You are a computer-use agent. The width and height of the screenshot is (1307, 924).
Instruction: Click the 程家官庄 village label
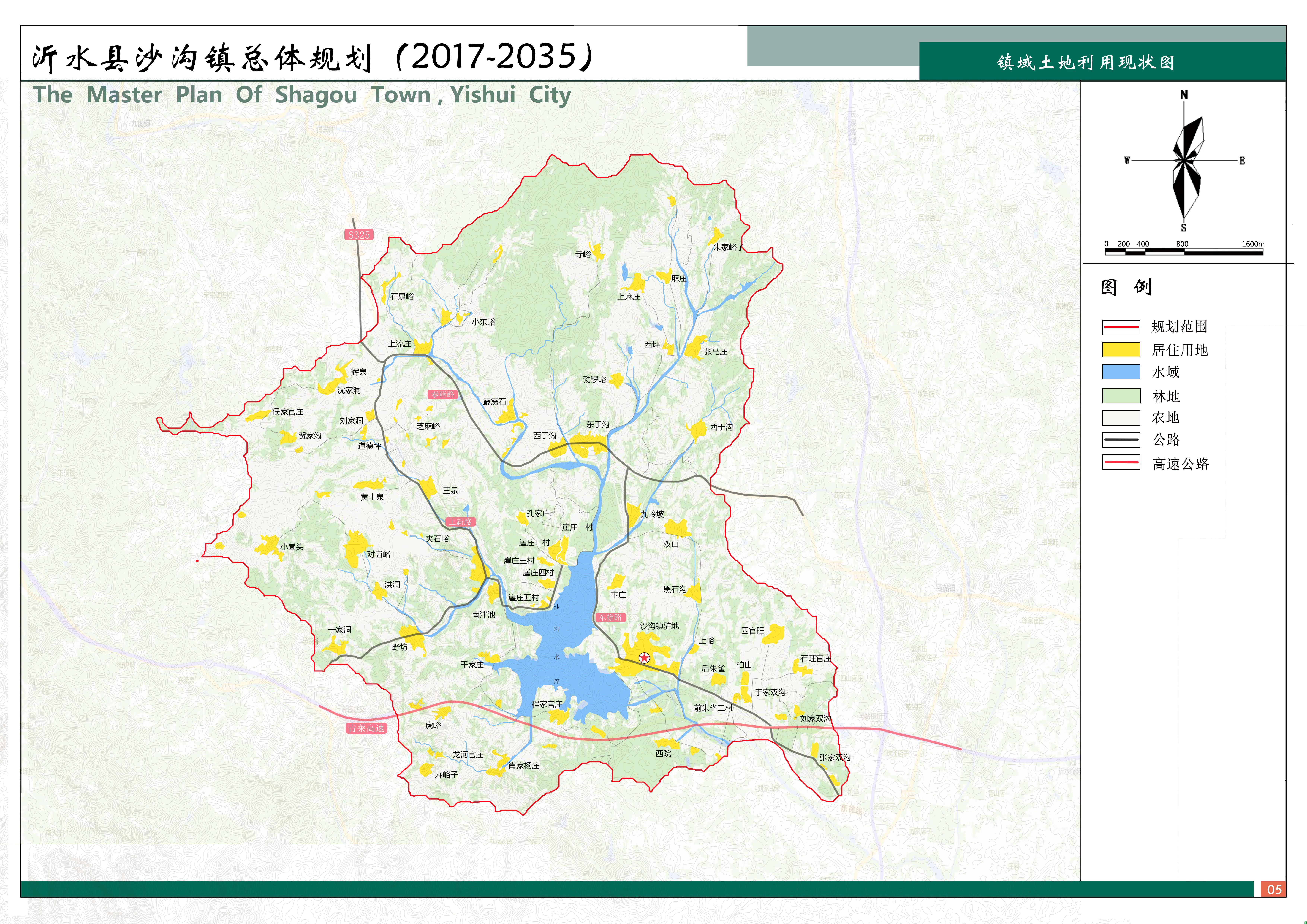click(547, 704)
